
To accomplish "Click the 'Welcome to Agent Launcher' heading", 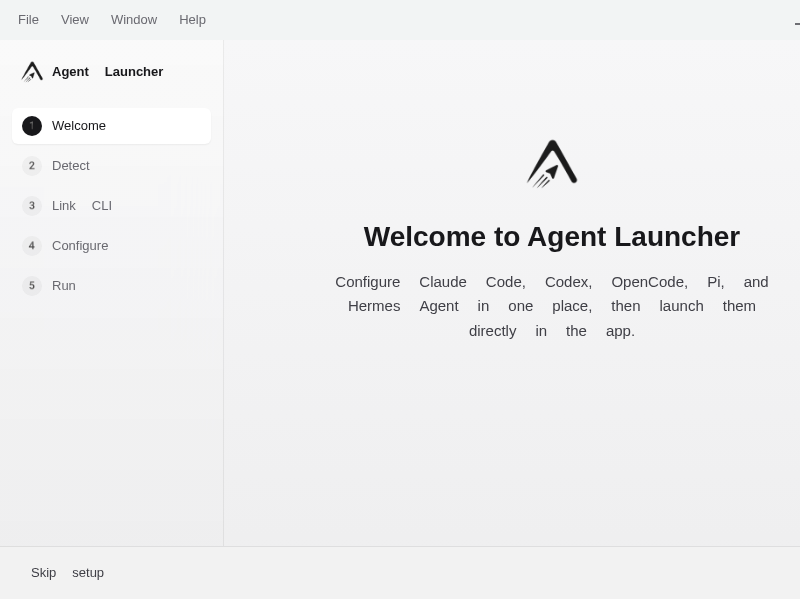I will (552, 237).
